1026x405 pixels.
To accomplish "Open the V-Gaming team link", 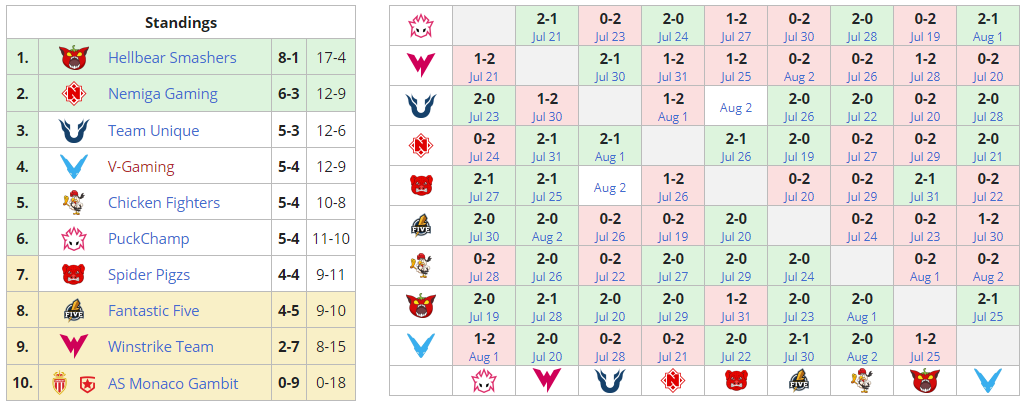I will [x=141, y=167].
